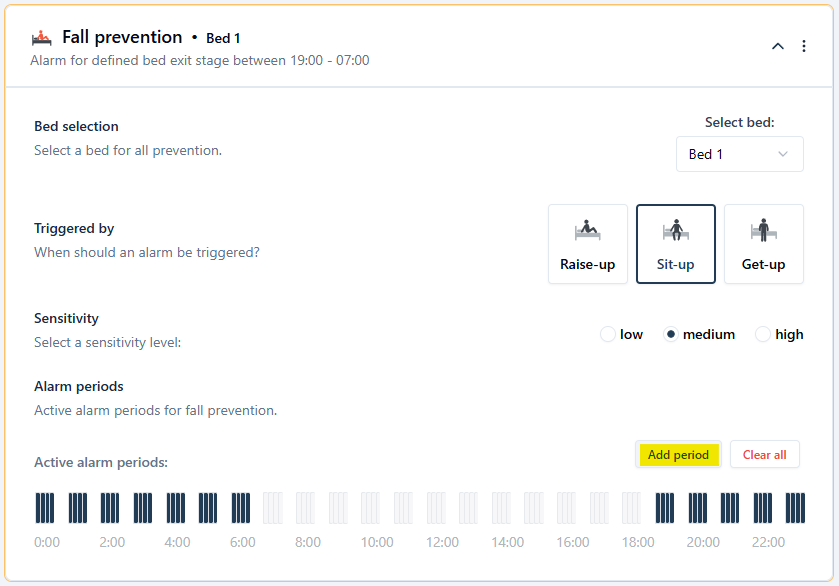Toggle the 6:00 active period block
This screenshot has height=586, width=839.
pyautogui.click(x=241, y=508)
